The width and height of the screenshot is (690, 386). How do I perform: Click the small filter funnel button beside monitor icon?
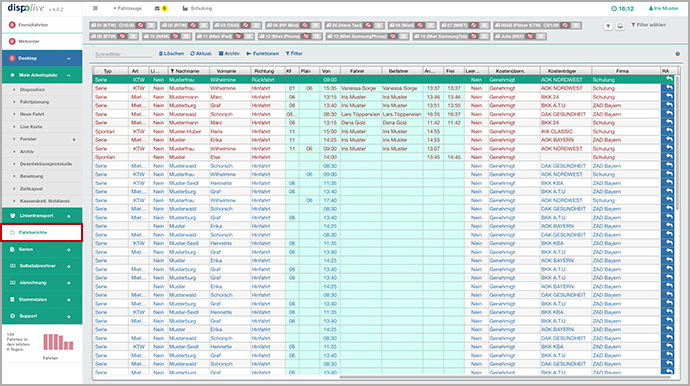608,26
